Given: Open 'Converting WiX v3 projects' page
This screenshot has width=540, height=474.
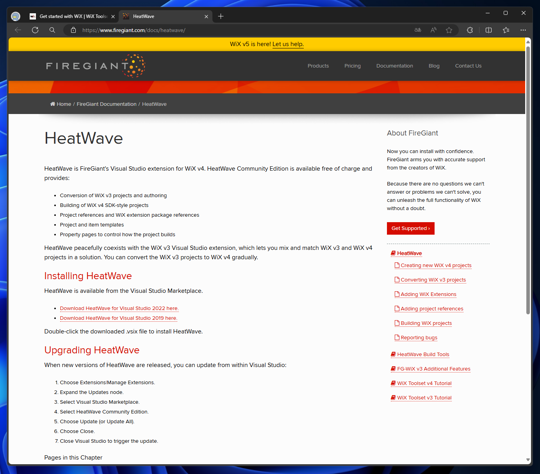Looking at the screenshot, I should point(430,280).
